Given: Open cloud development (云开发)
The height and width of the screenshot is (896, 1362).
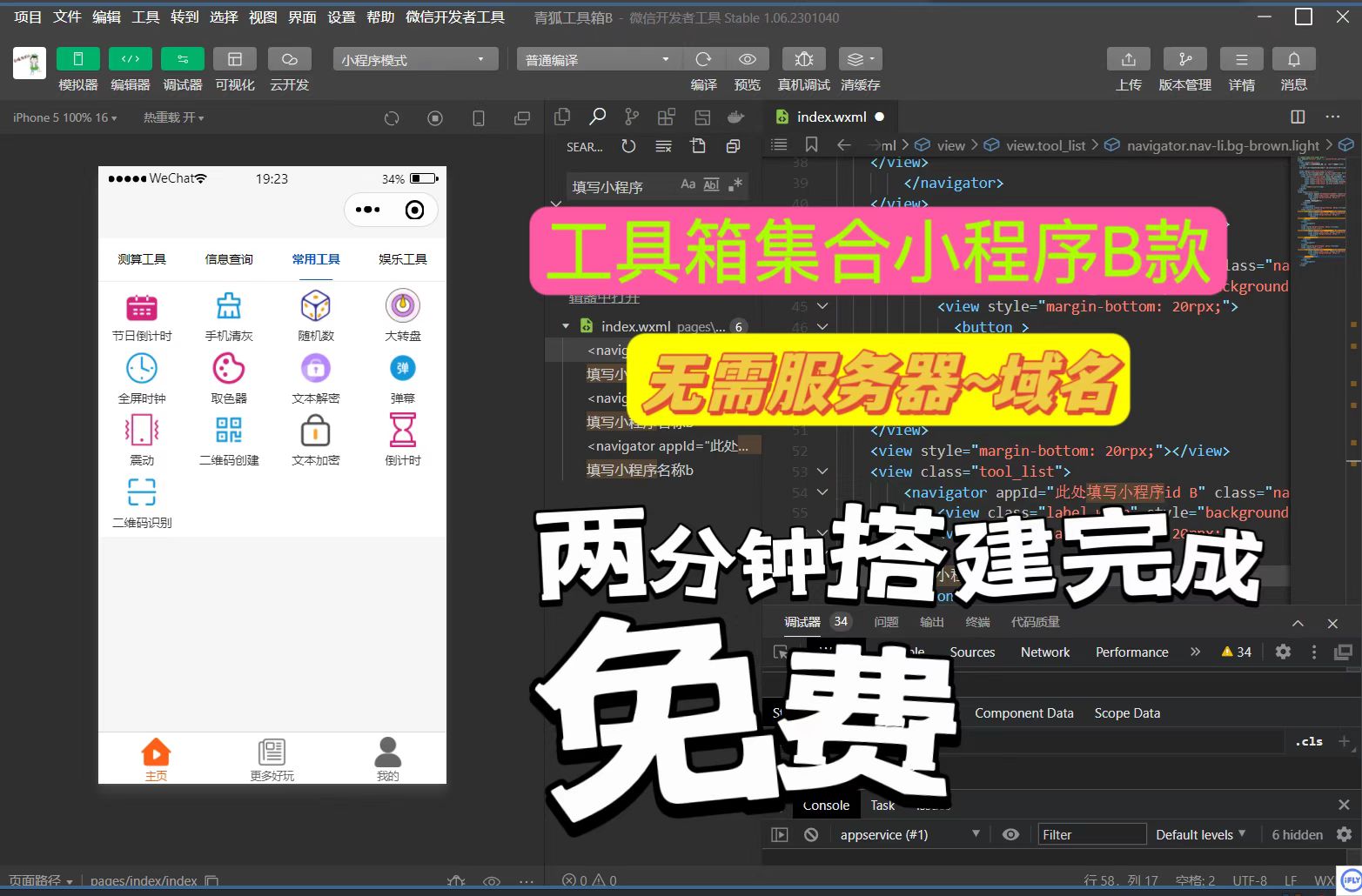Looking at the screenshot, I should click(x=290, y=59).
